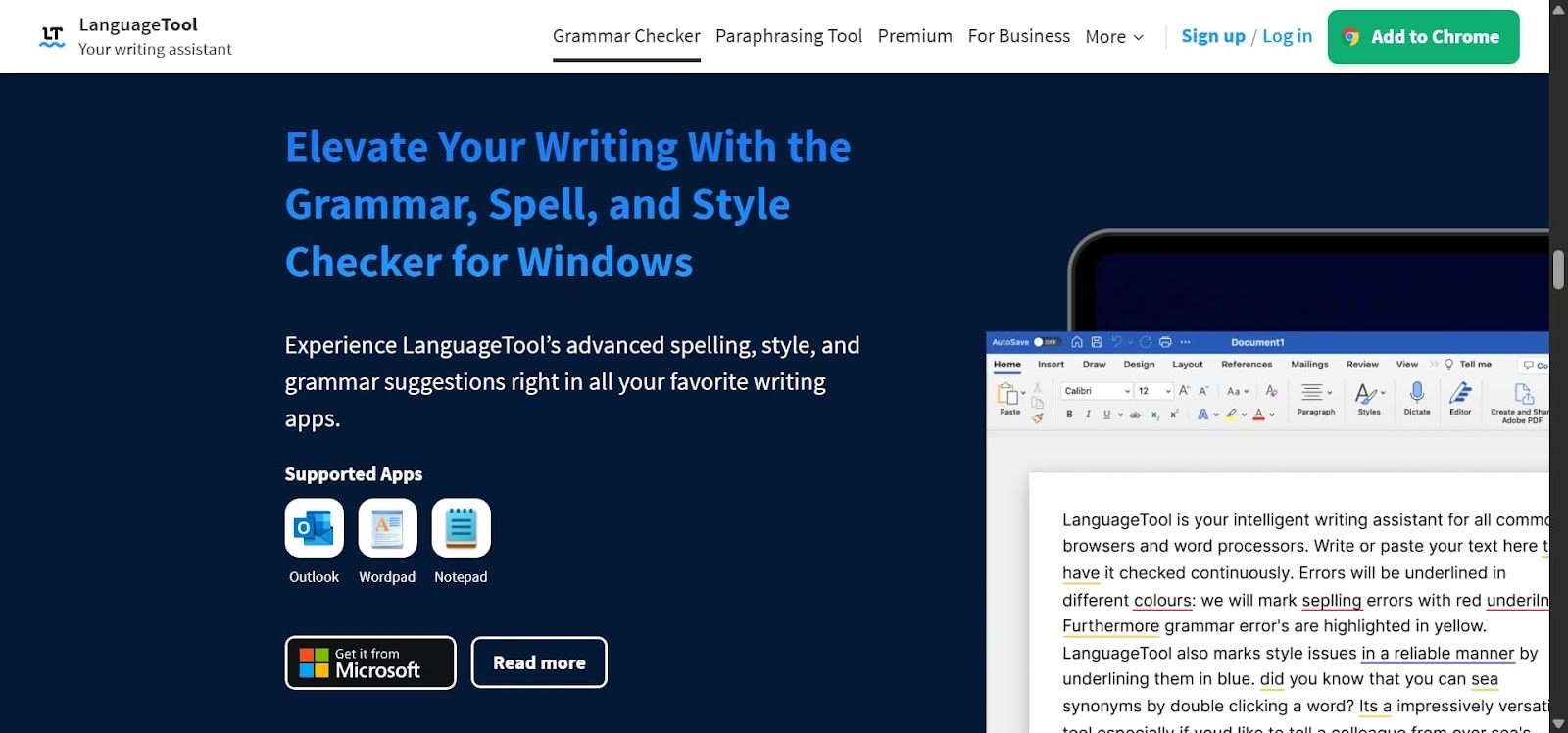Click the Read more button

pos(539,662)
